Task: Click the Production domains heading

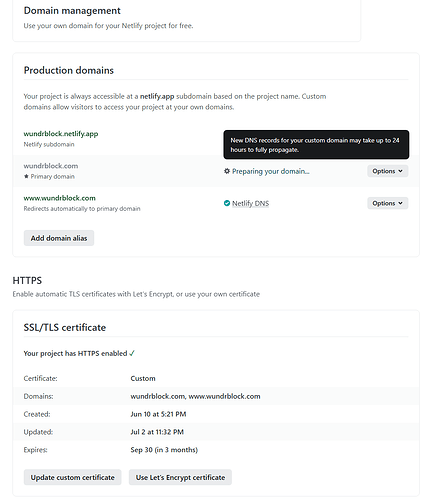Action: coord(69,70)
